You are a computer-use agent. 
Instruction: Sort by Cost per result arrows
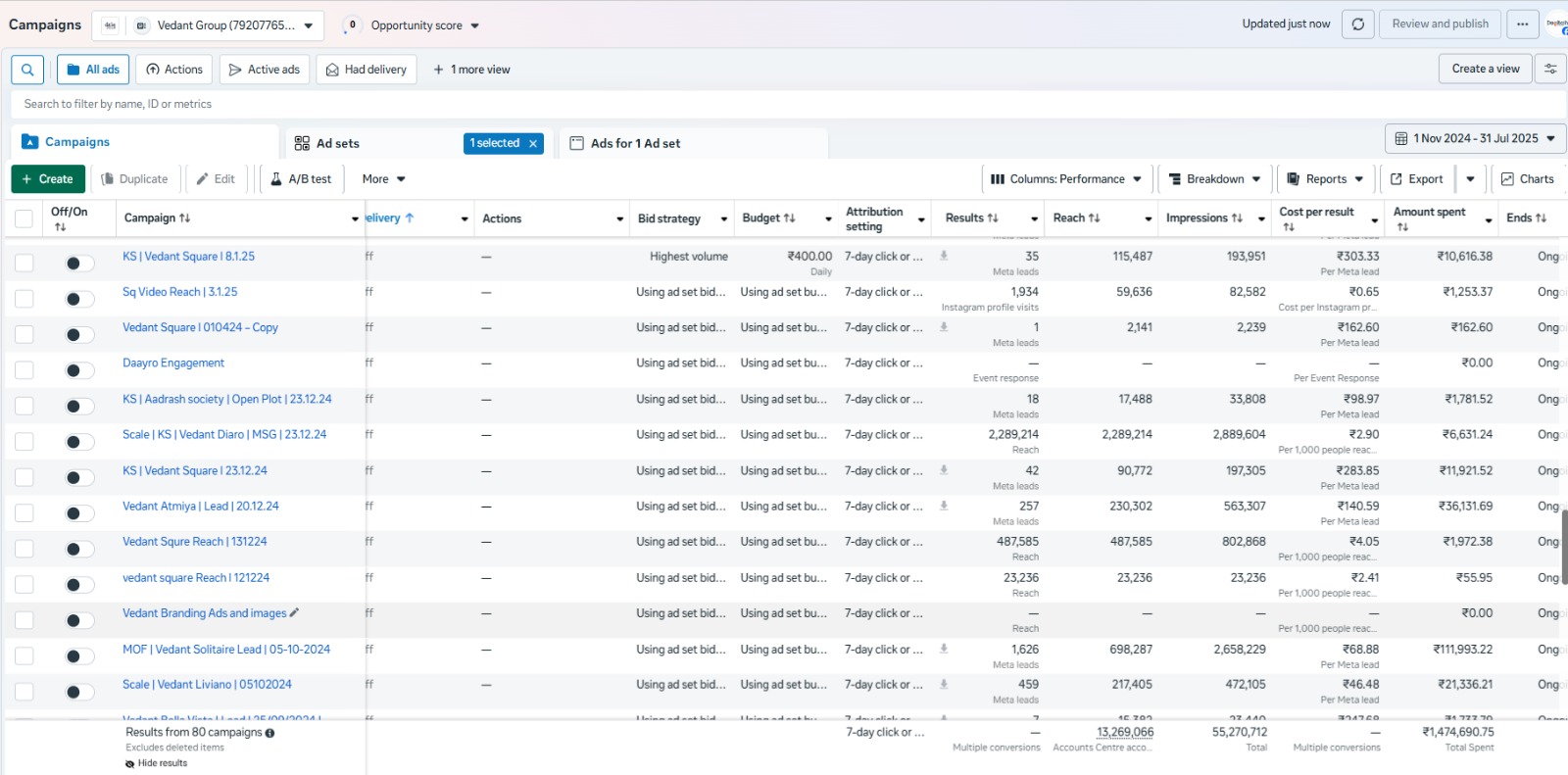1289,227
